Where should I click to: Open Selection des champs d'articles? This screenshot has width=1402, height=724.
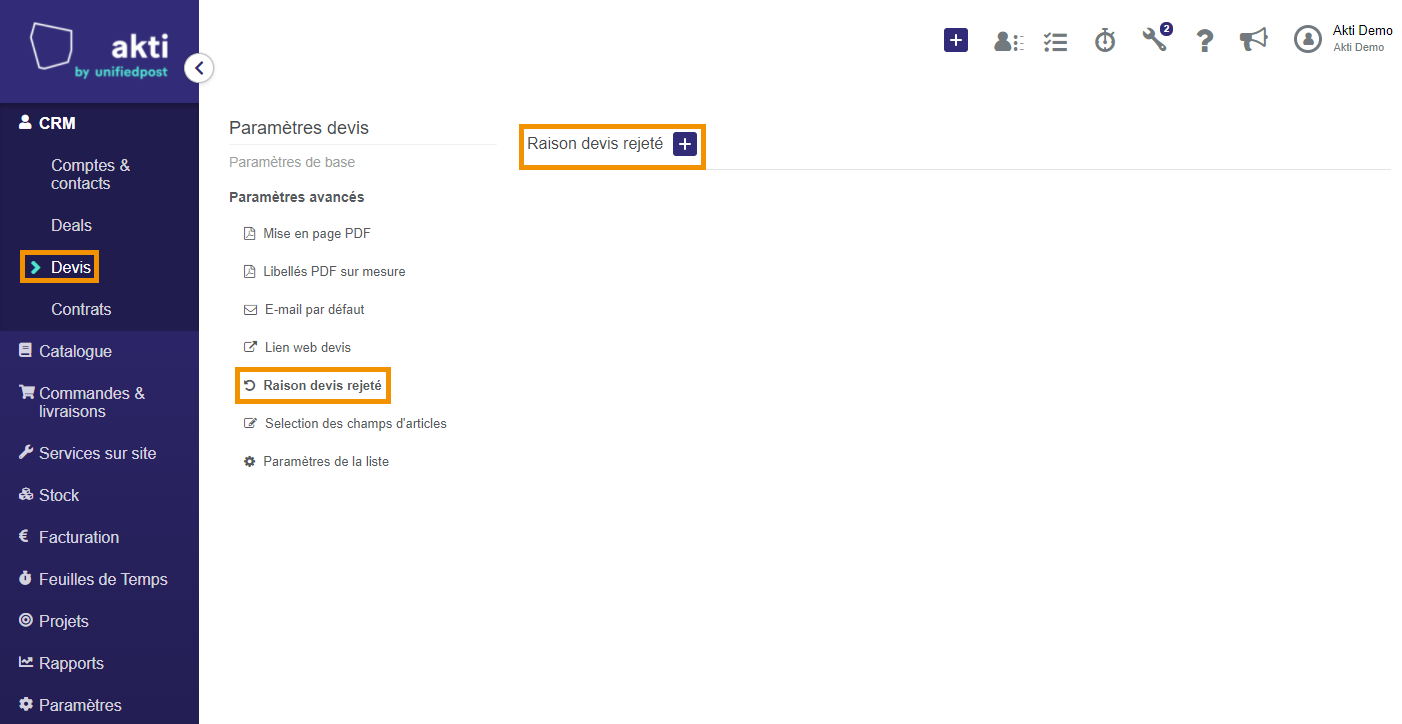(346, 423)
